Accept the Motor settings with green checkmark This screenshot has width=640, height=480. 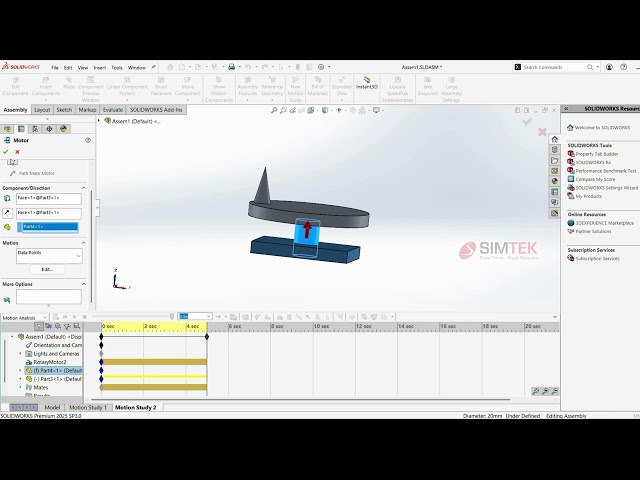(x=6, y=152)
